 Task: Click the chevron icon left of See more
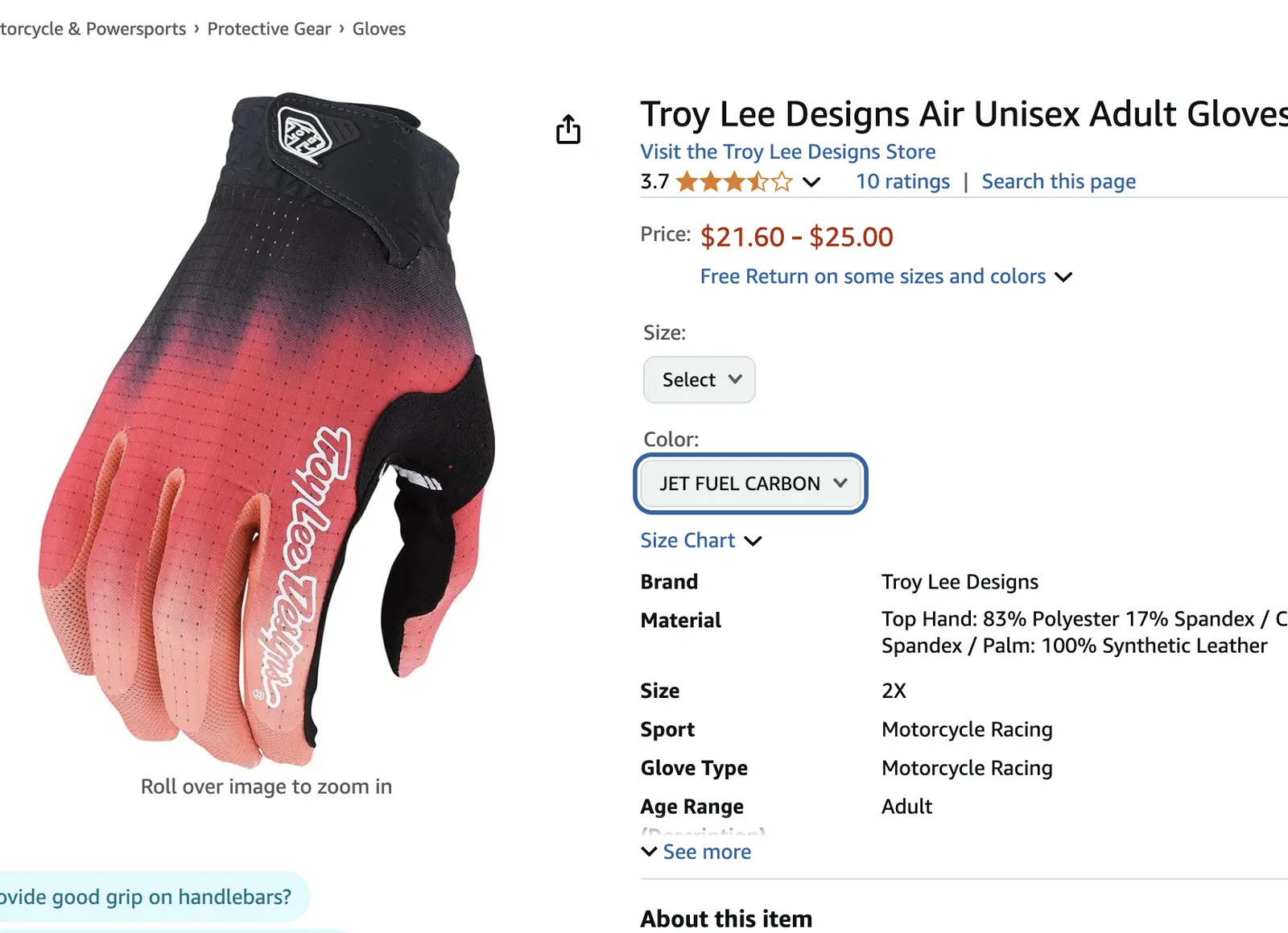click(x=649, y=852)
